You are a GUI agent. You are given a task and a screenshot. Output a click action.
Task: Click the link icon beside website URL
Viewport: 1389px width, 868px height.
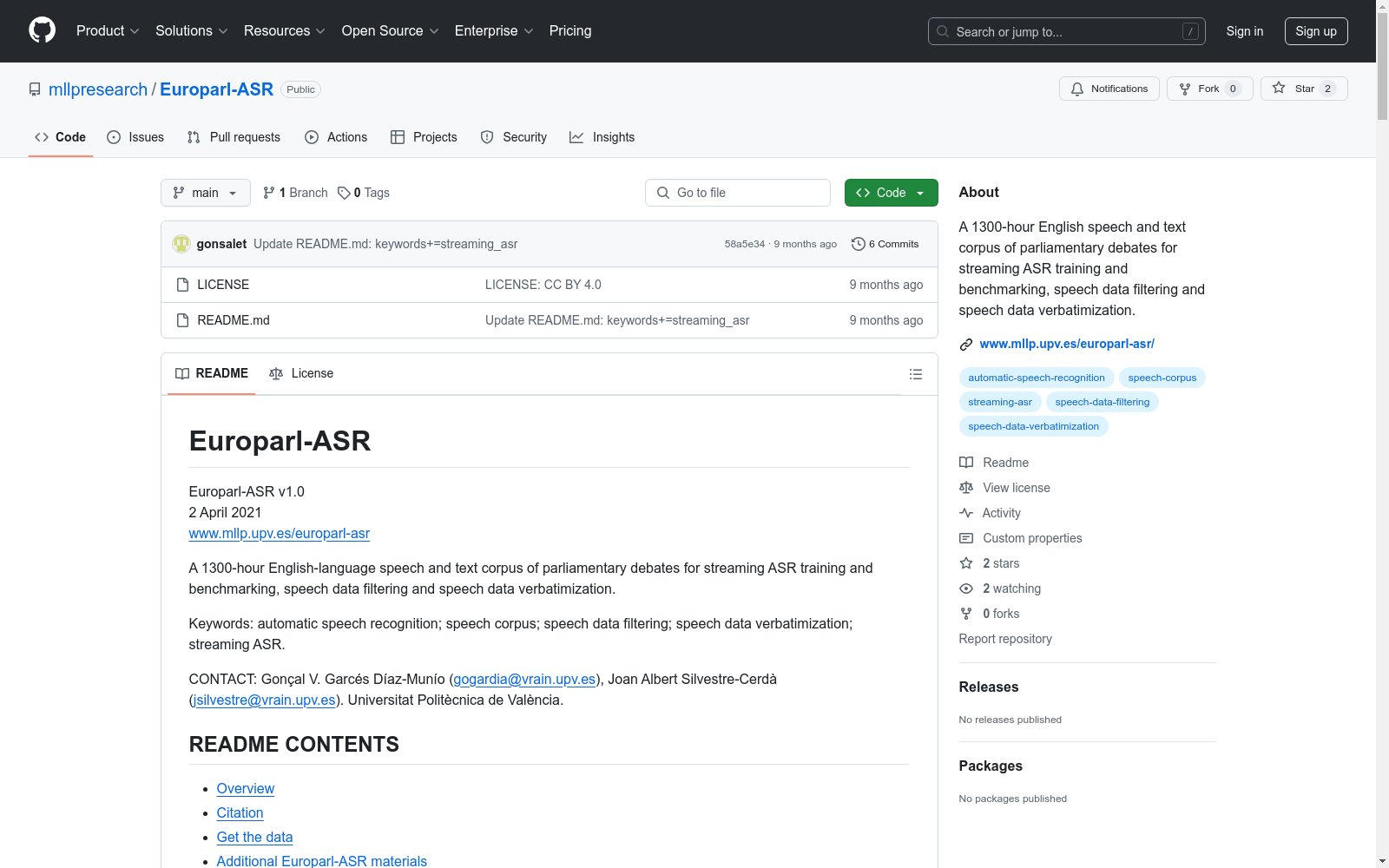[966, 345]
